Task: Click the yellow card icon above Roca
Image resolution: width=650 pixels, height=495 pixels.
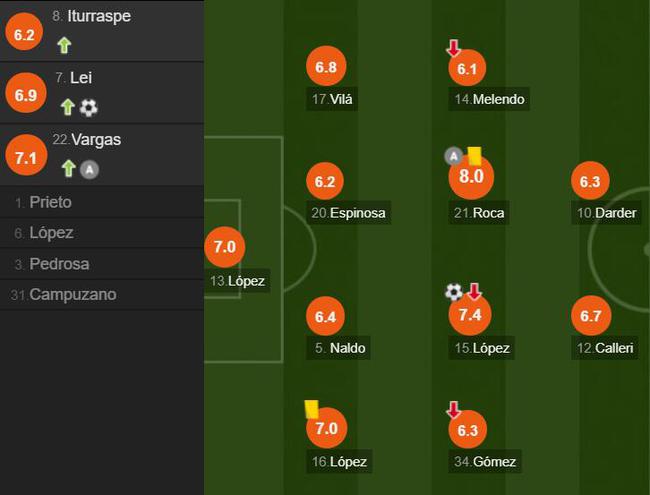Action: [x=474, y=155]
